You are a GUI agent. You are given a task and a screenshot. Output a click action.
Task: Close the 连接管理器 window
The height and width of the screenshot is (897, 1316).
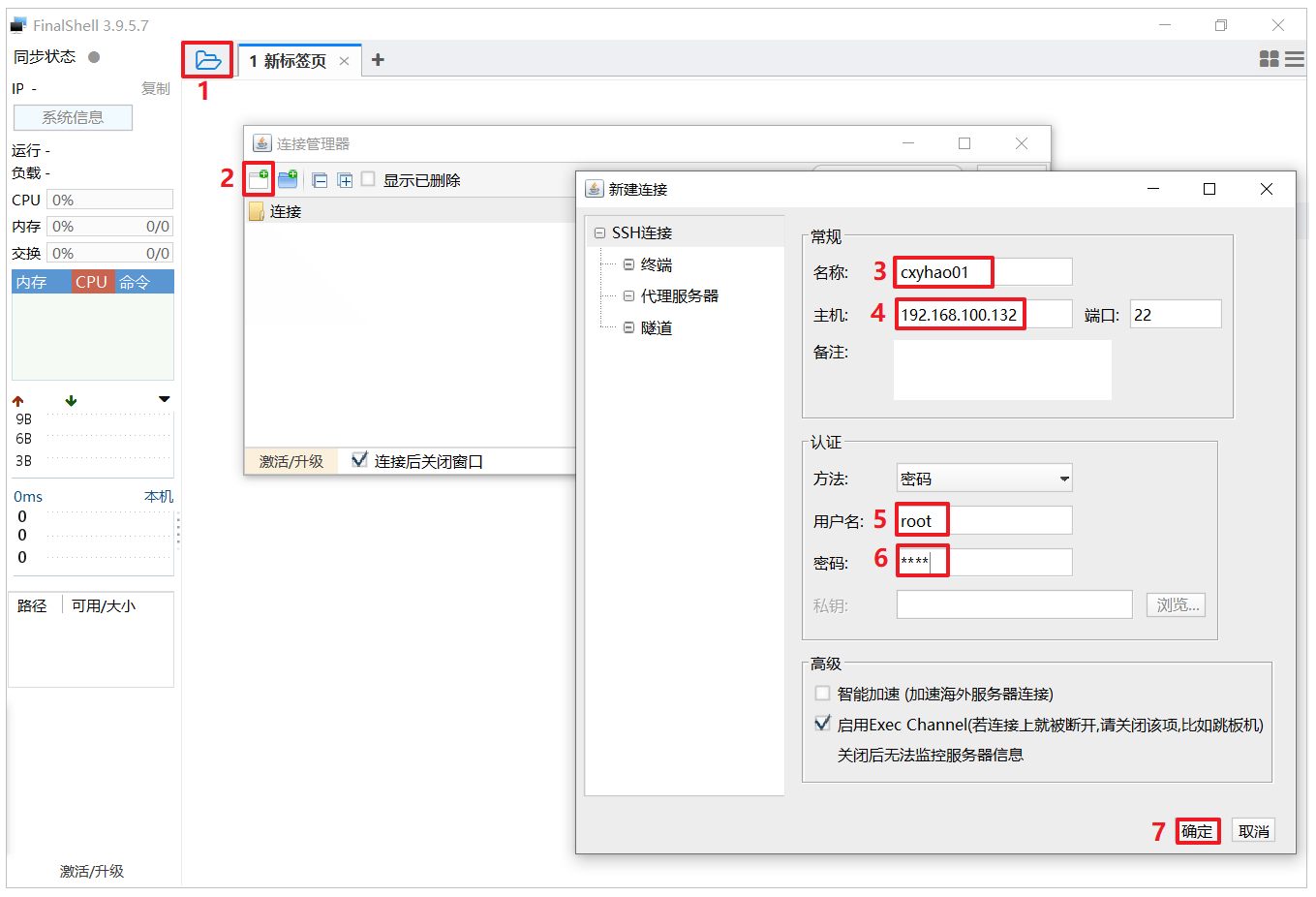point(1022,143)
